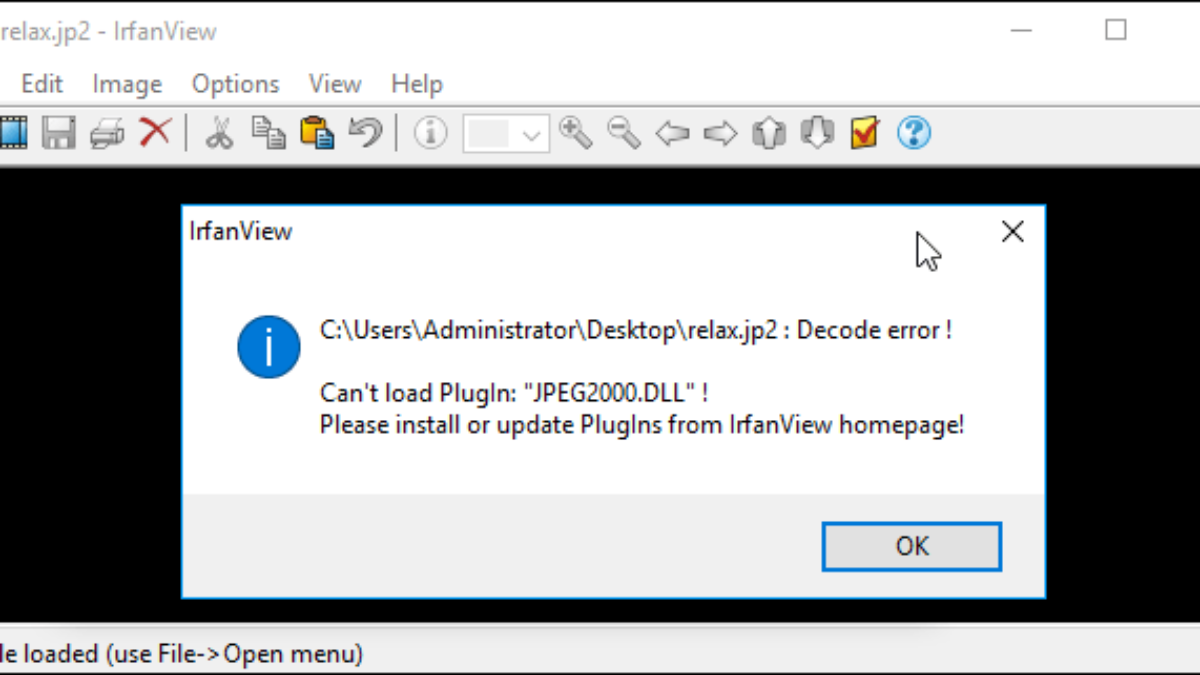Image resolution: width=1200 pixels, height=675 pixels.
Task: Click the Zoom out magnifier icon
Action: click(624, 132)
